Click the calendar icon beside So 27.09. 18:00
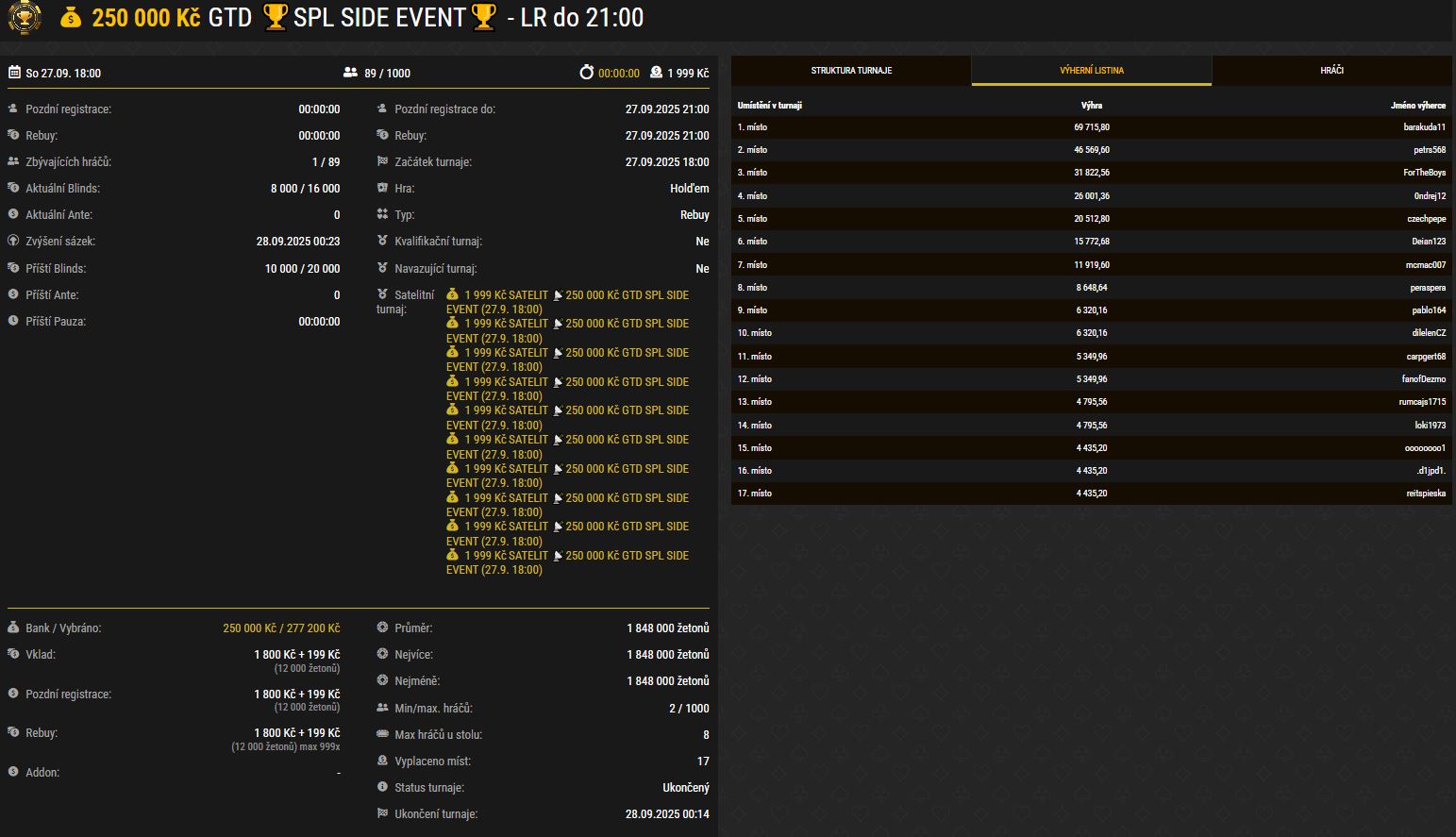The image size is (1456, 837). [14, 73]
